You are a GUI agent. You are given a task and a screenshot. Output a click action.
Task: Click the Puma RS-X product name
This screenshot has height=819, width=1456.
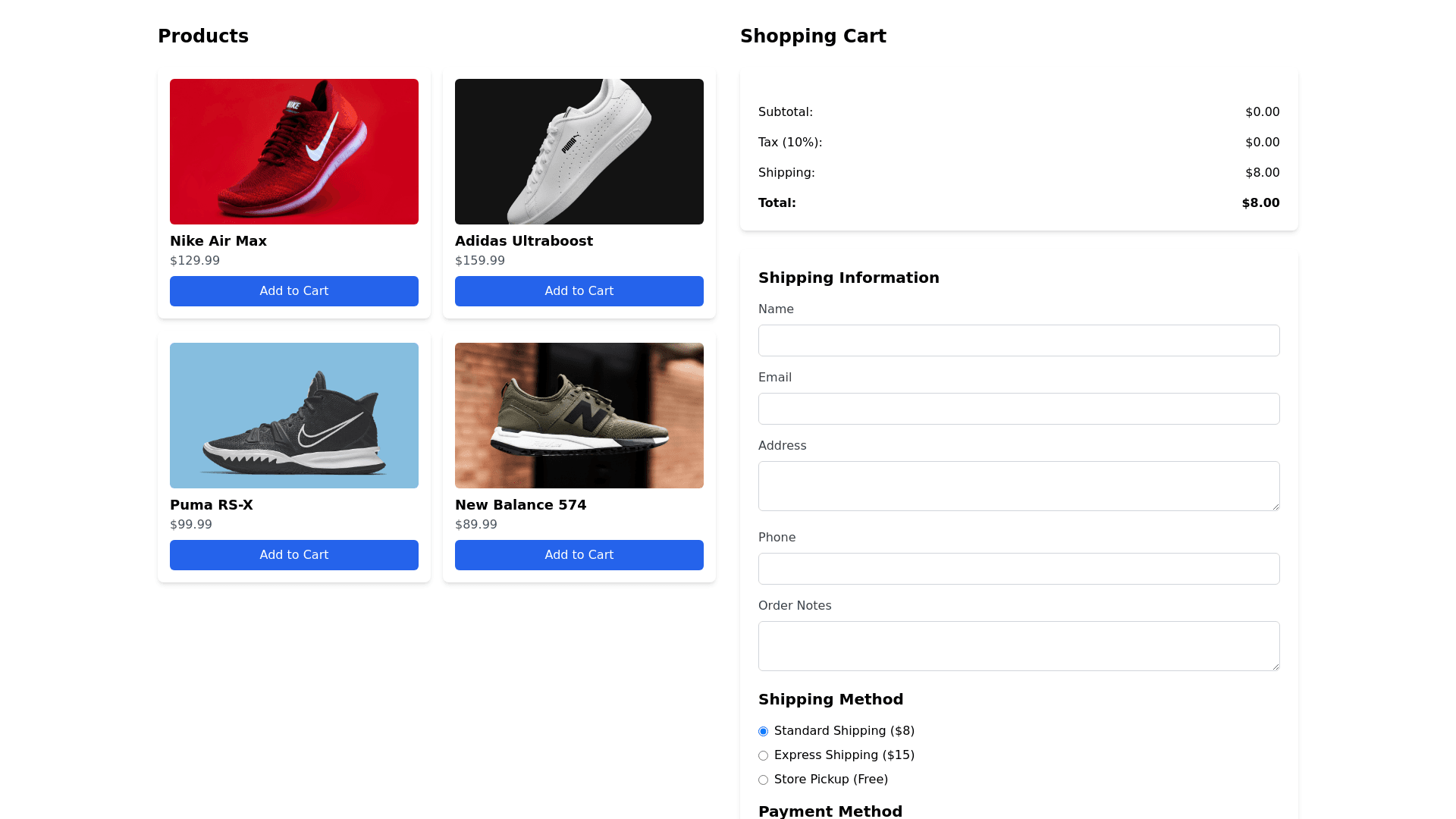(x=211, y=505)
